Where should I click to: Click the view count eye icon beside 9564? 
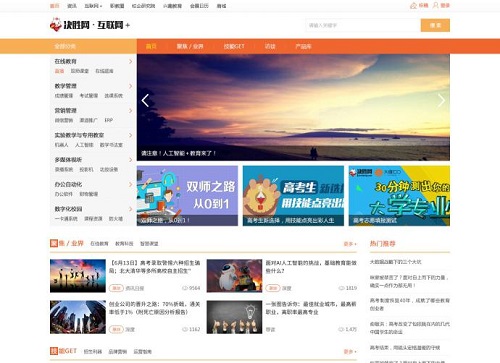[185, 288]
